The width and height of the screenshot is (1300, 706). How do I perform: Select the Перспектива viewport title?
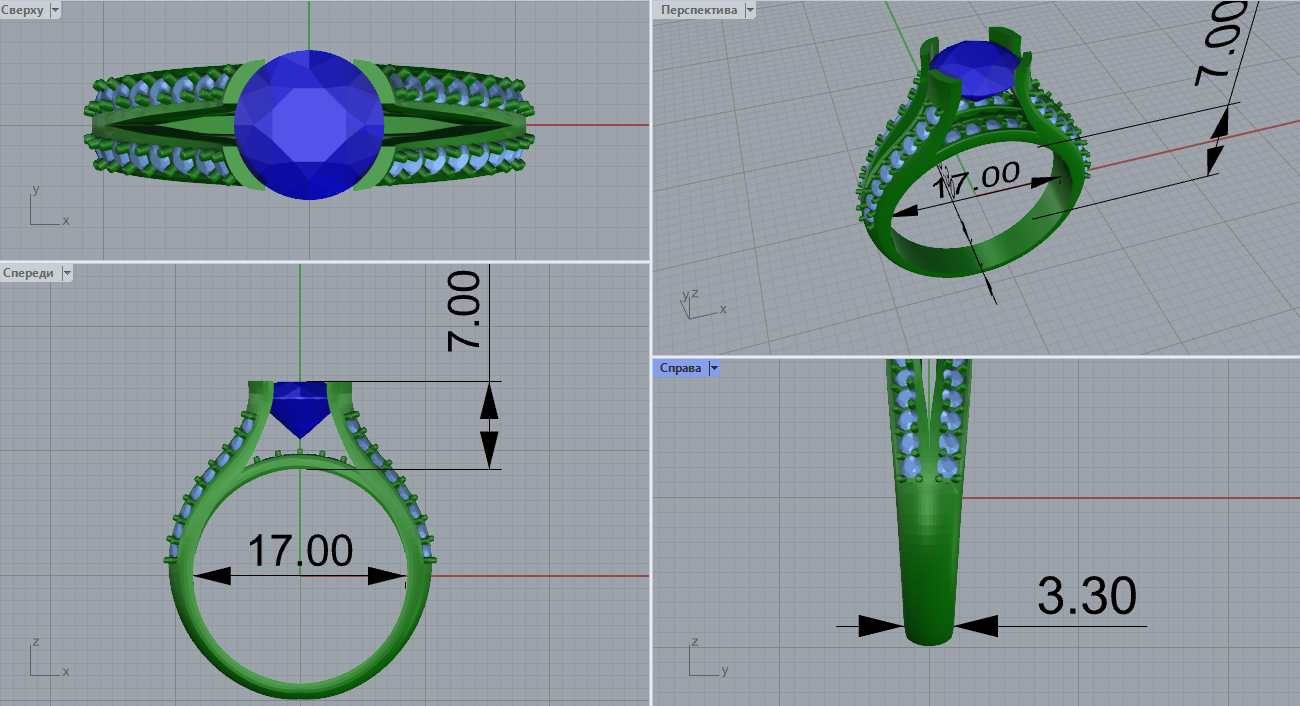tap(698, 10)
